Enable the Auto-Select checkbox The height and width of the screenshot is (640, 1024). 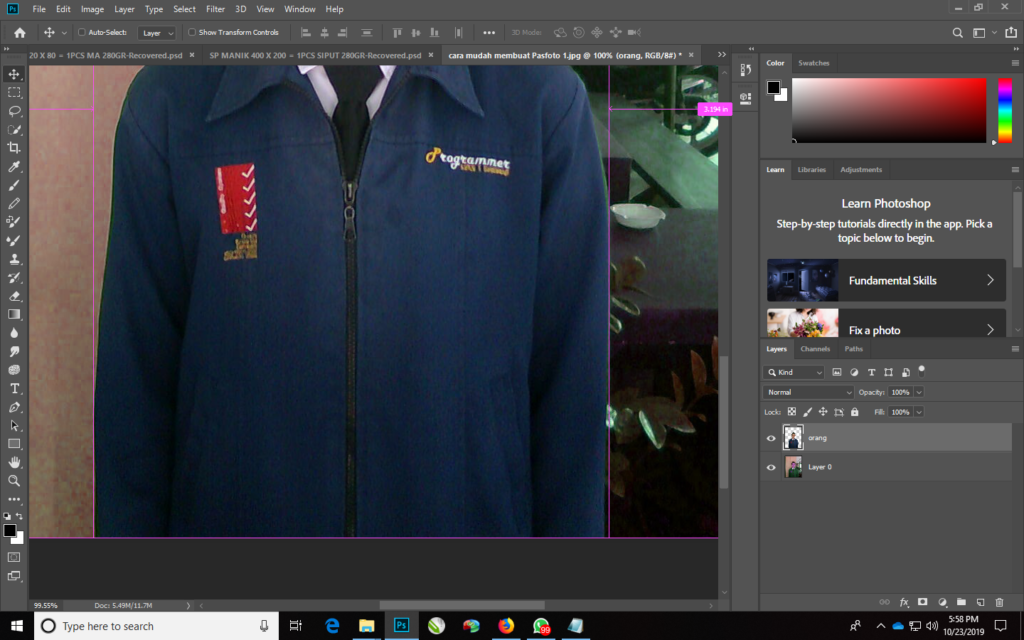pyautogui.click(x=82, y=32)
